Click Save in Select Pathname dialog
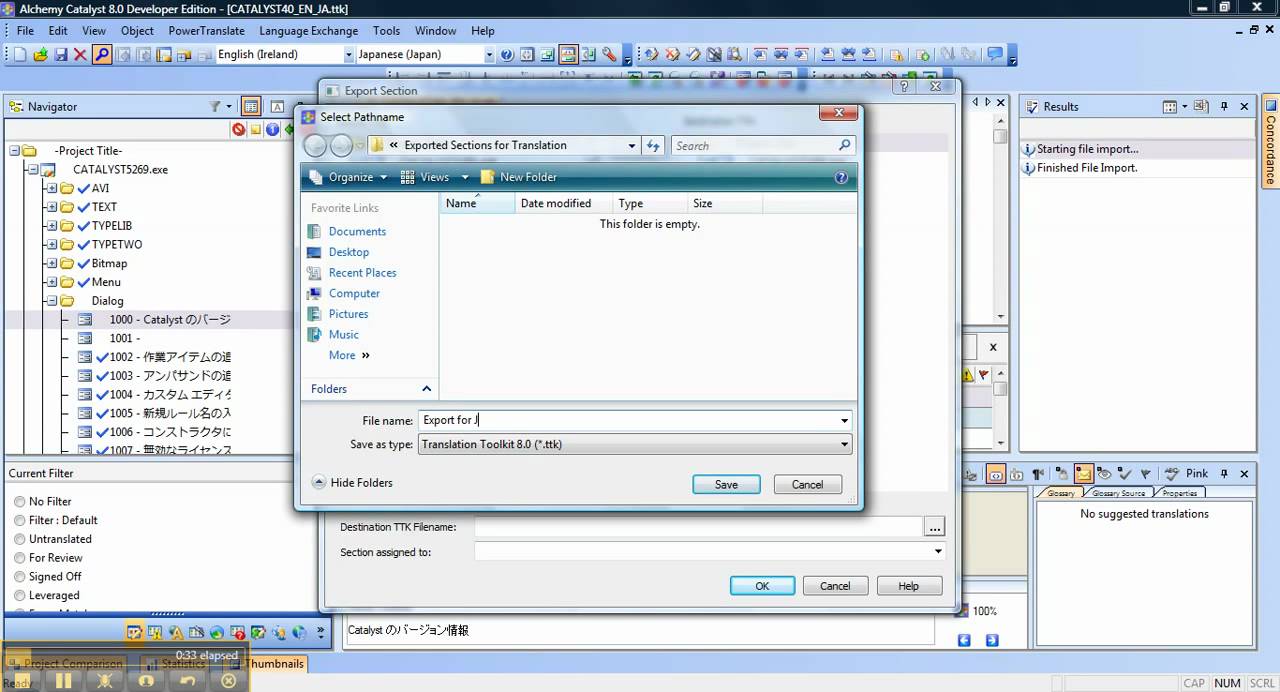Viewport: 1280px width, 692px height. click(726, 485)
